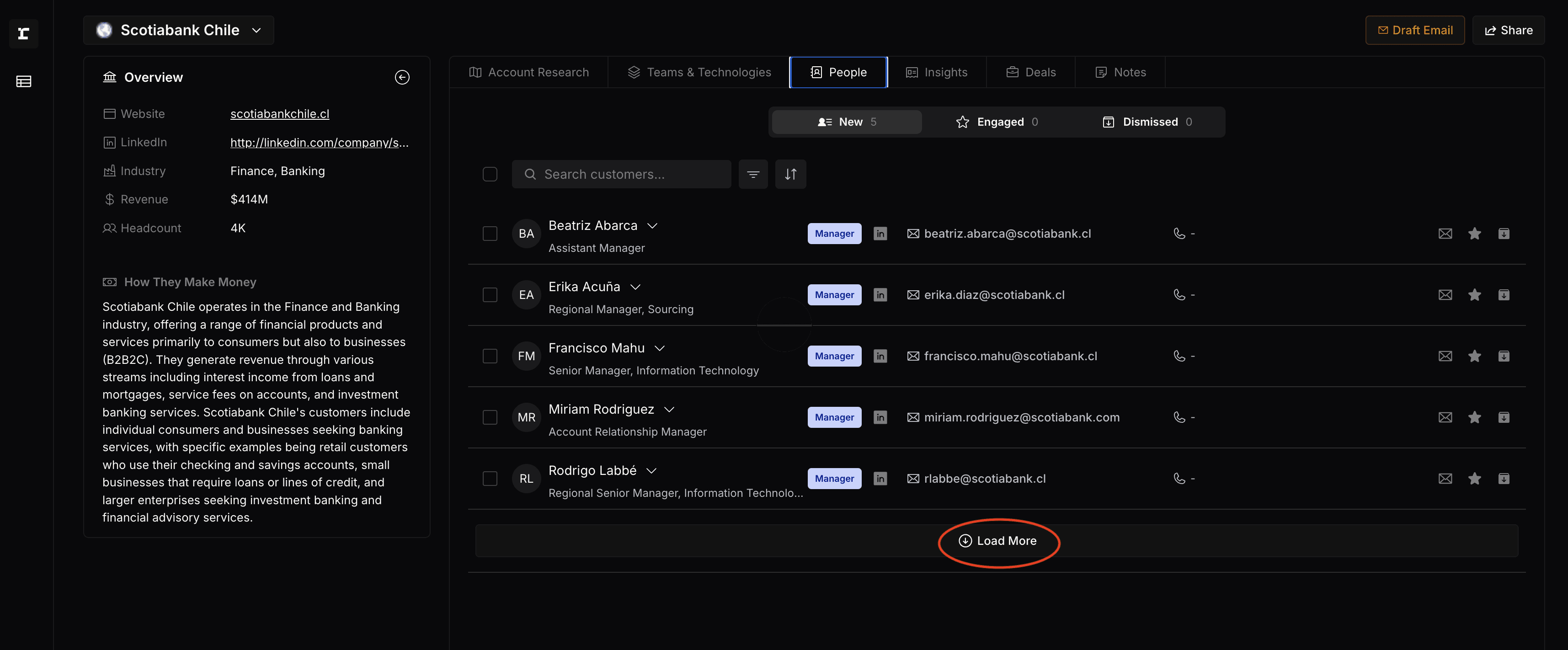This screenshot has height=650, width=1568.
Task: Tick the checkbox for Beatriz Abarca
Action: (x=490, y=234)
